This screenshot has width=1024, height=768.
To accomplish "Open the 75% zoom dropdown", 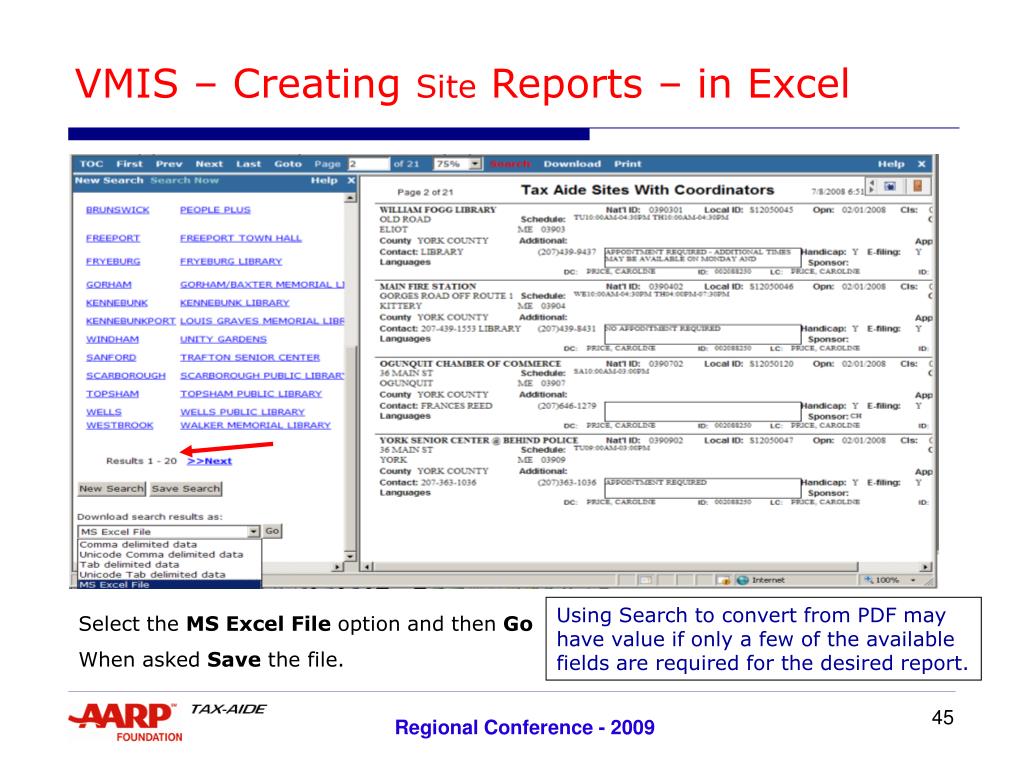I will click(x=475, y=164).
